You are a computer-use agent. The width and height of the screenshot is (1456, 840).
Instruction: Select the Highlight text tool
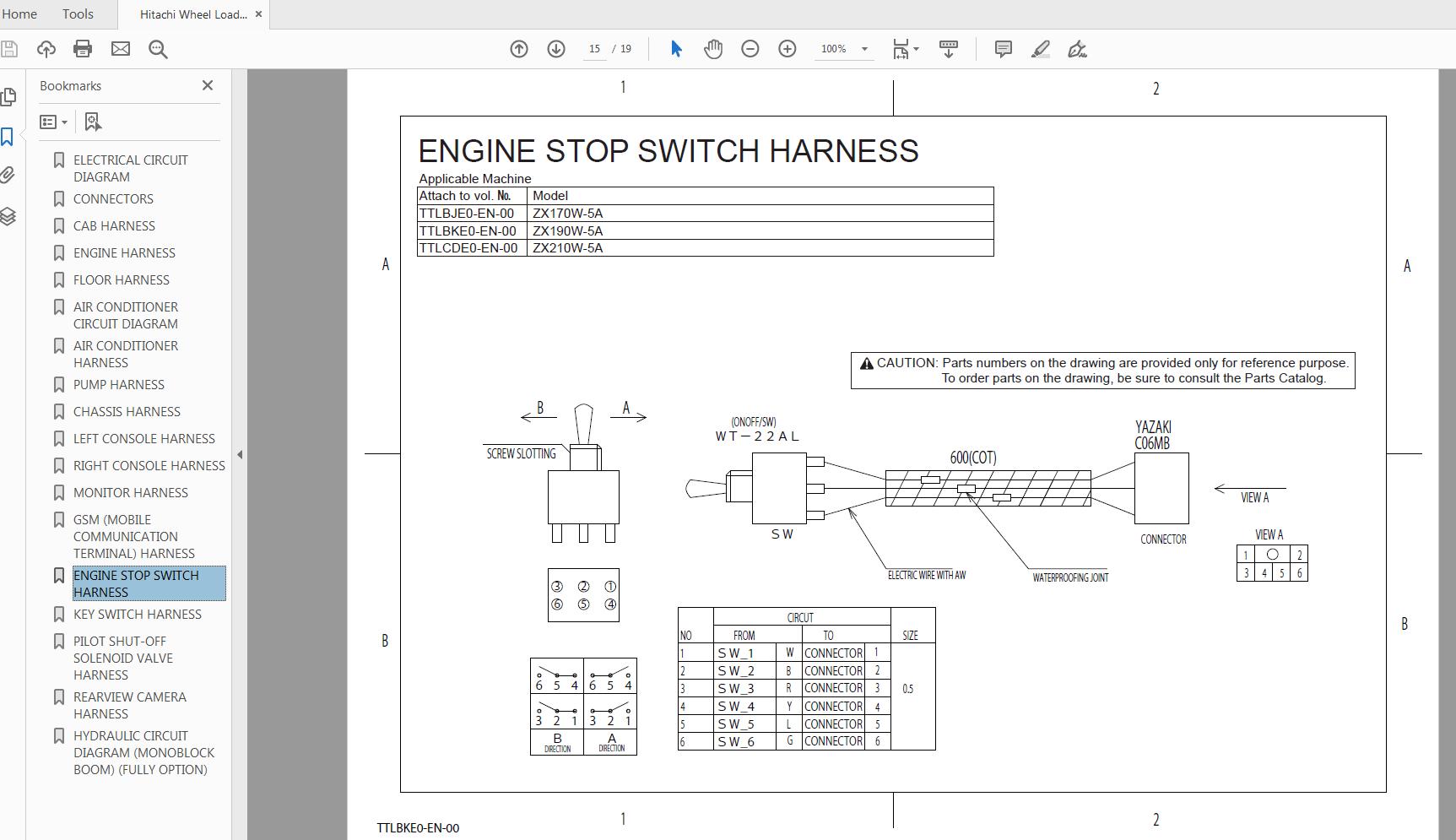click(x=1040, y=49)
